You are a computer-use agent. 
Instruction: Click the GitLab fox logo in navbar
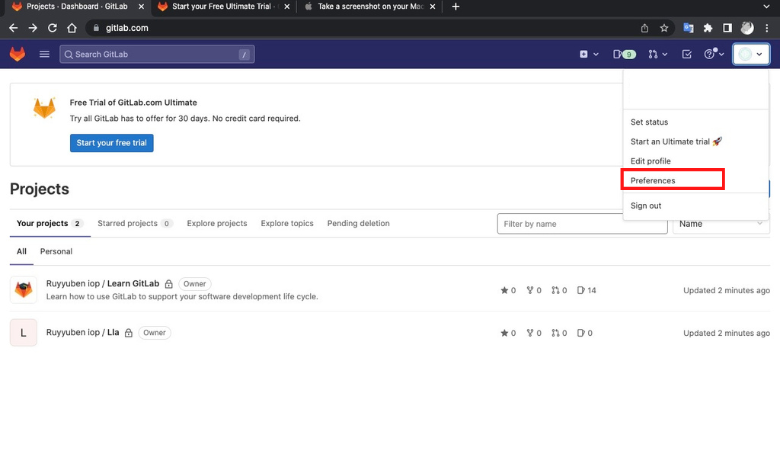[17, 54]
